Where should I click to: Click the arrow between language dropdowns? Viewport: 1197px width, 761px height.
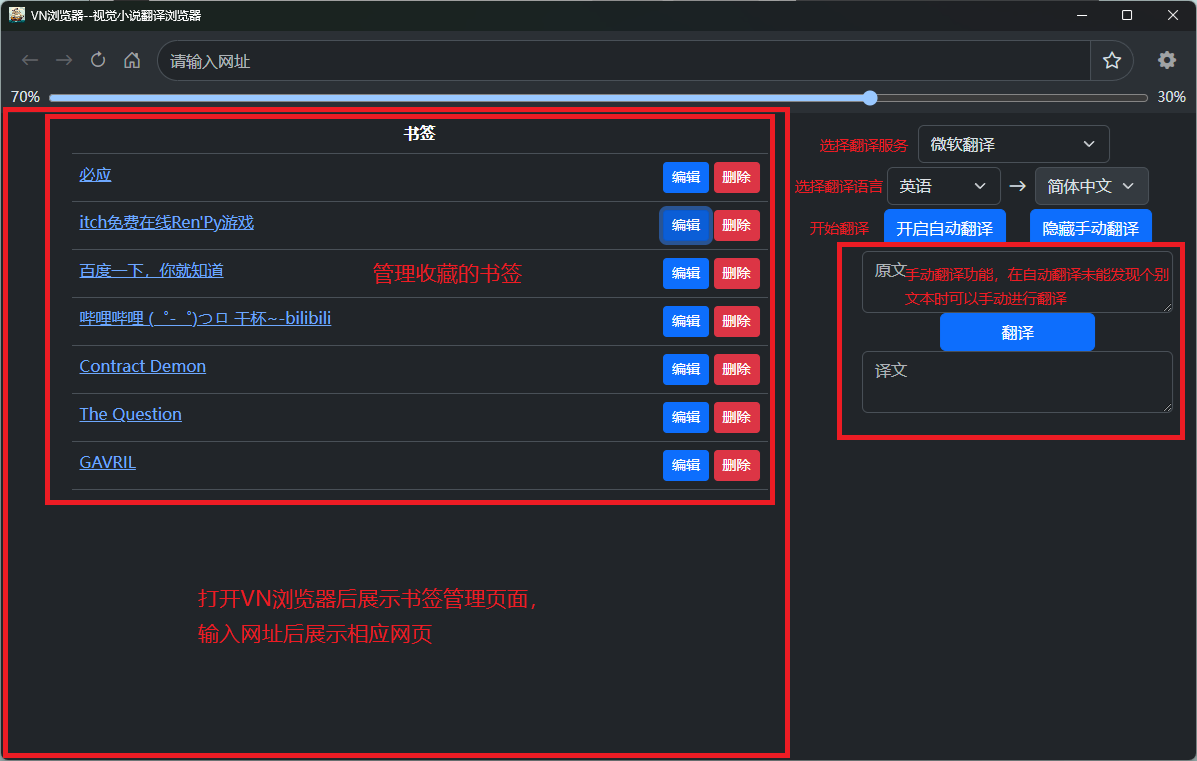click(1016, 186)
